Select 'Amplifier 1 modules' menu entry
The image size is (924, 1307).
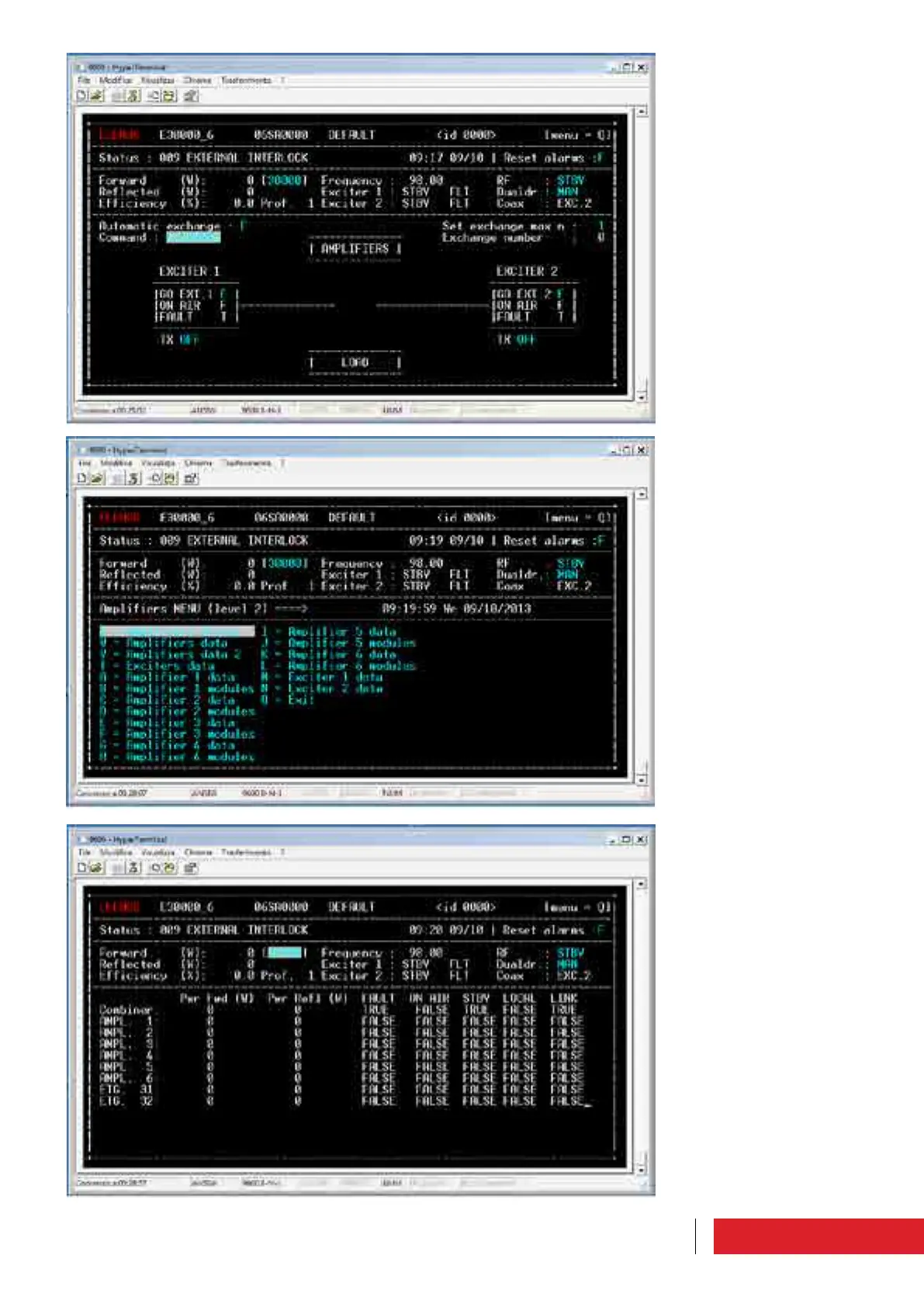pyautogui.click(x=177, y=688)
